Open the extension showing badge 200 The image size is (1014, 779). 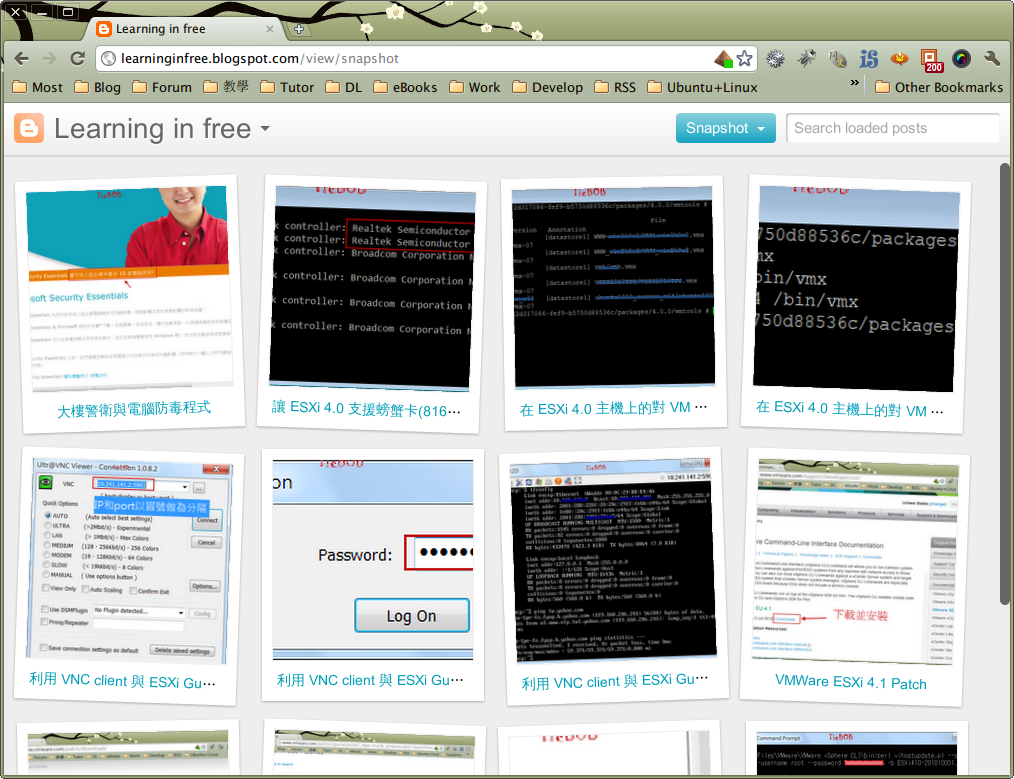pyautogui.click(x=931, y=60)
